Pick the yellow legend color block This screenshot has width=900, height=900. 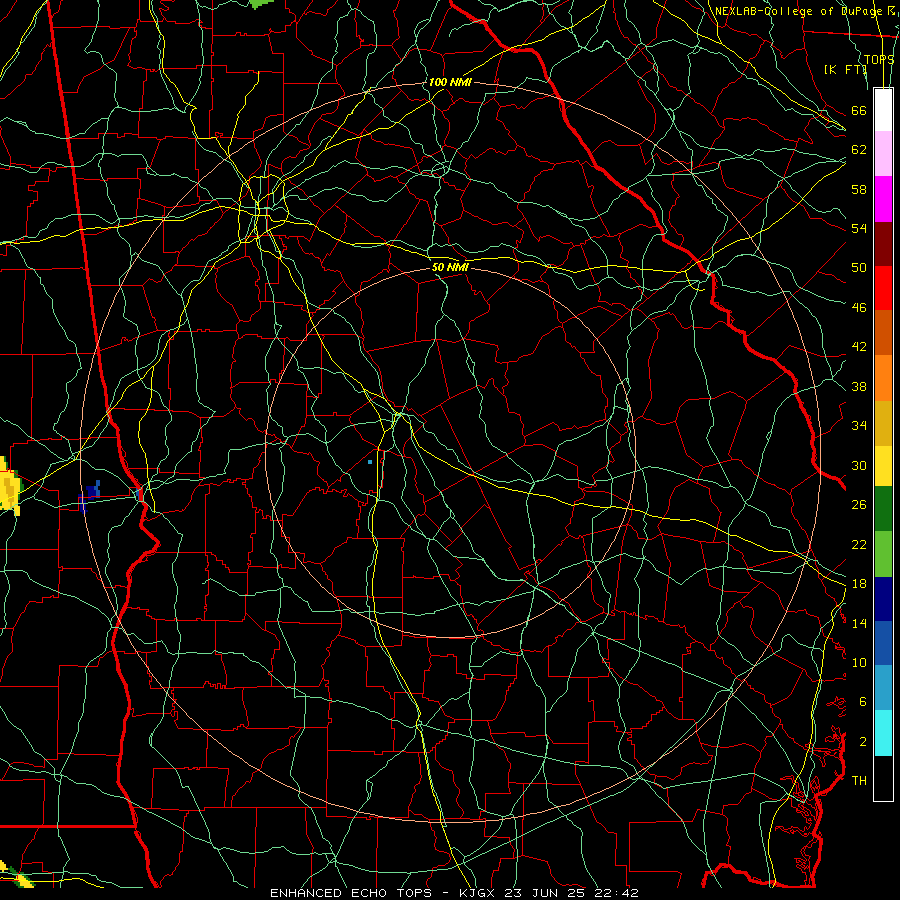click(x=883, y=466)
